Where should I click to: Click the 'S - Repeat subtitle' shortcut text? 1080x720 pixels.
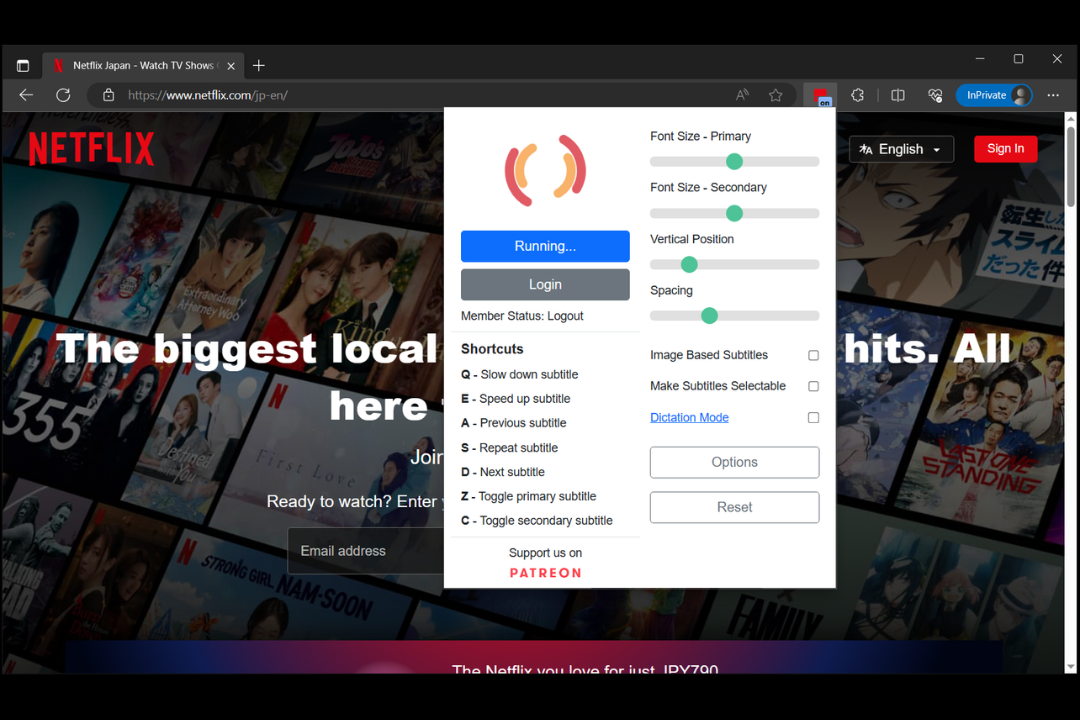[x=510, y=447]
